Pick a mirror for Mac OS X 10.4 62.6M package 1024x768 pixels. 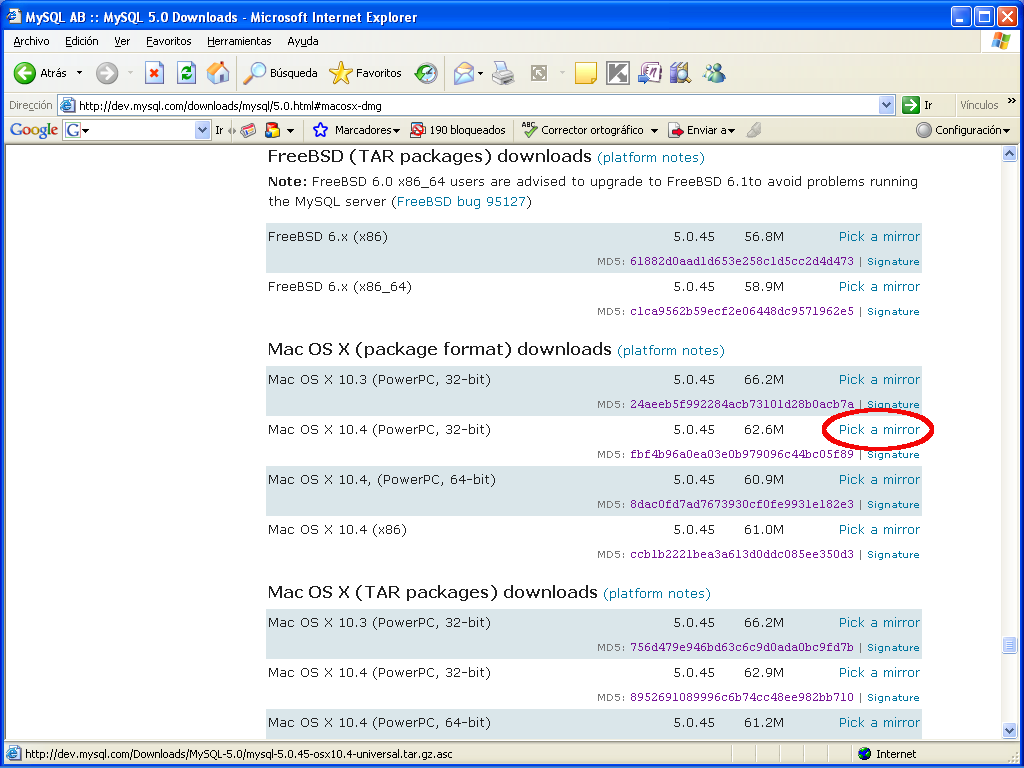click(879, 430)
